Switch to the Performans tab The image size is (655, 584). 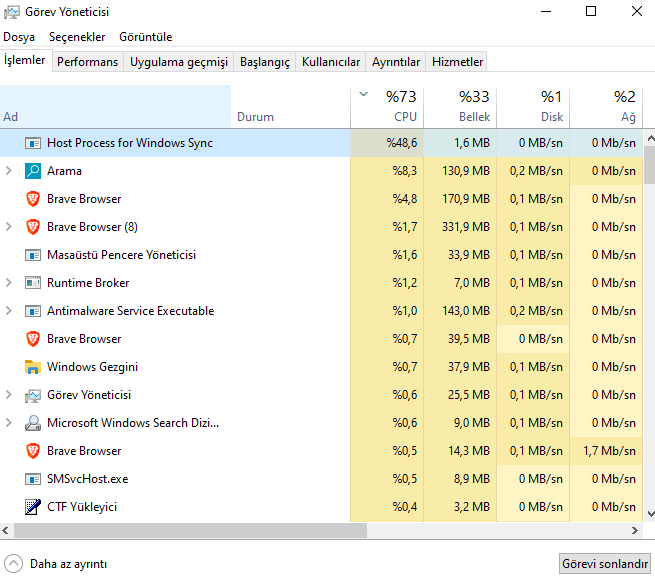(88, 62)
